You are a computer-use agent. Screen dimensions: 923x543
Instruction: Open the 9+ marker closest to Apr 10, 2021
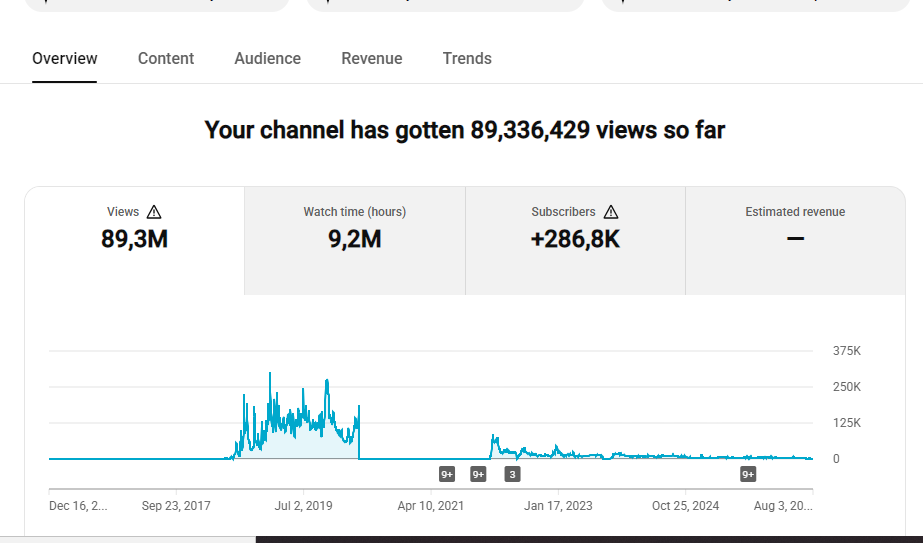(447, 474)
